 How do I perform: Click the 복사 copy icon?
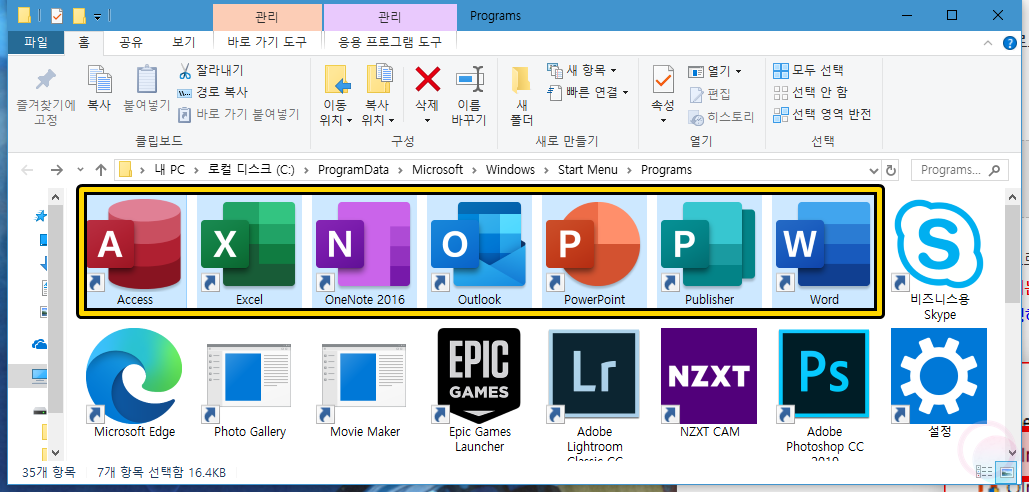click(99, 79)
